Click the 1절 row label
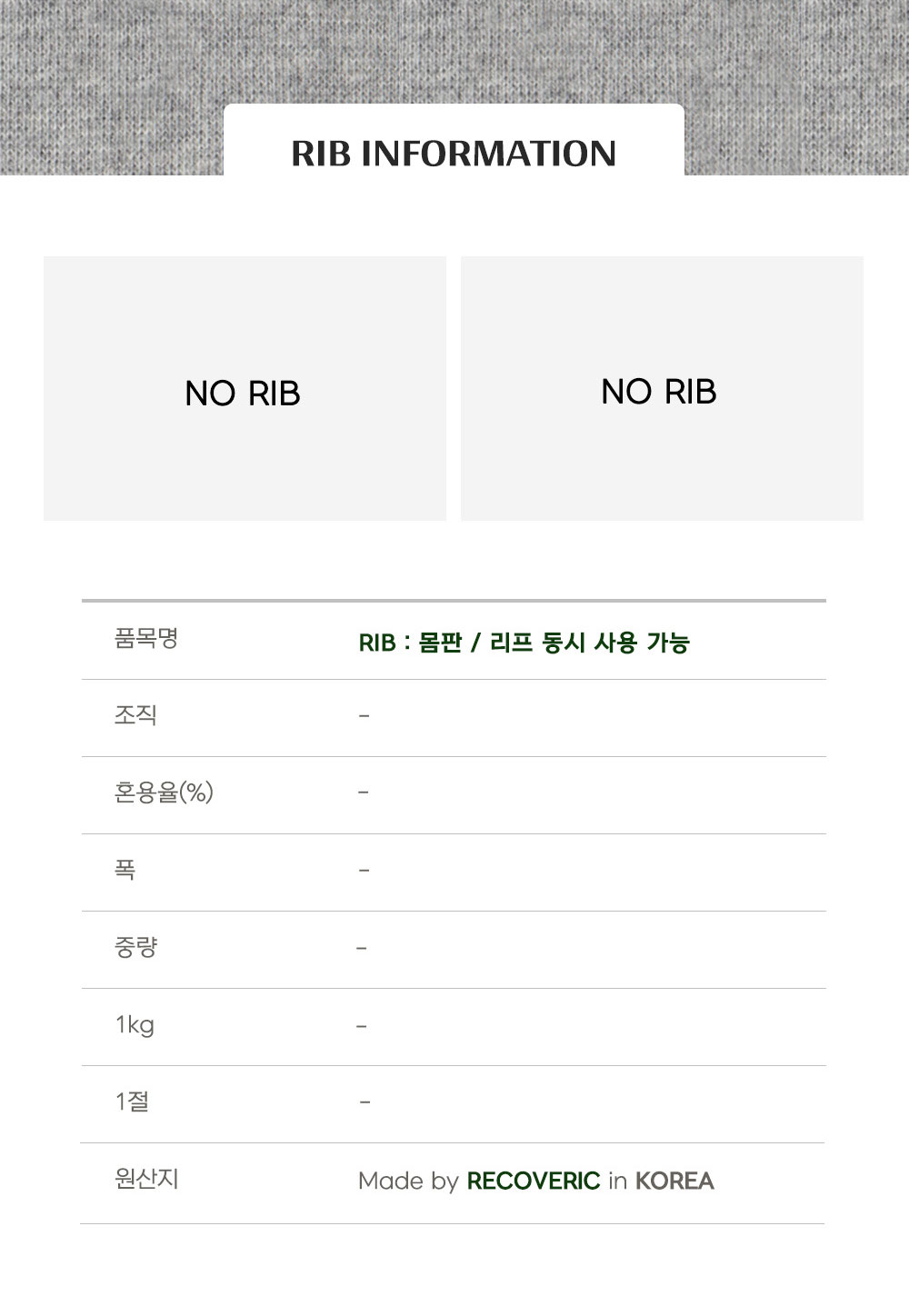This screenshot has width=909, height=1316. [x=133, y=1102]
